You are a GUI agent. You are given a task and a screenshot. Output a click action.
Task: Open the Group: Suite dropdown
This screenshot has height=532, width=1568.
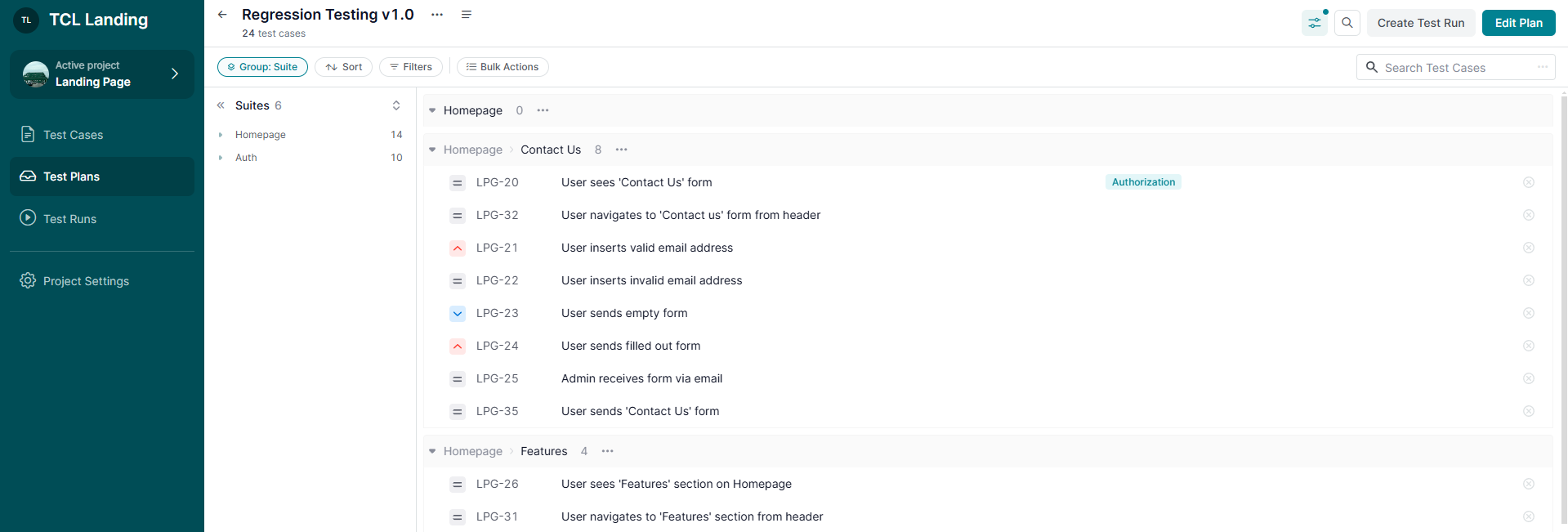(262, 67)
